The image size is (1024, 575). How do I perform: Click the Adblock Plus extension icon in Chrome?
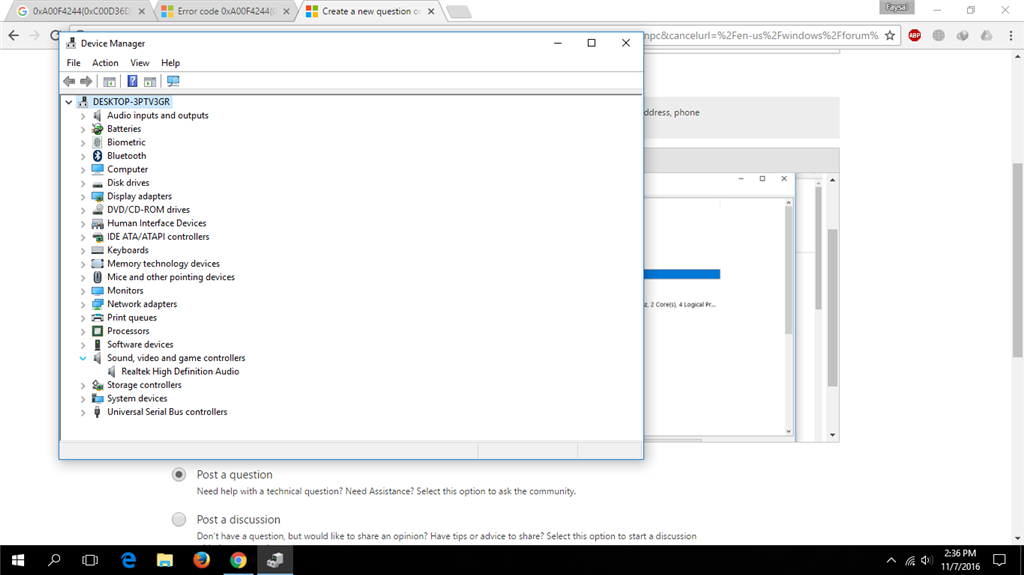[914, 35]
